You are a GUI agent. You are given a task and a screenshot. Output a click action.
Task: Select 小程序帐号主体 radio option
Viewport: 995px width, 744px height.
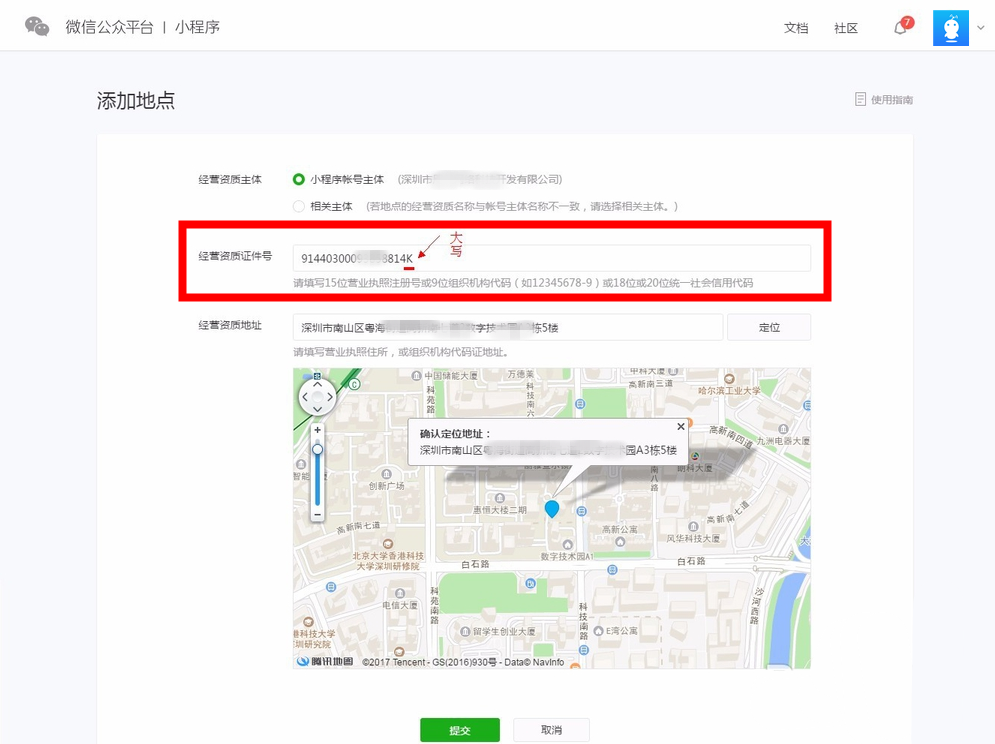(299, 180)
